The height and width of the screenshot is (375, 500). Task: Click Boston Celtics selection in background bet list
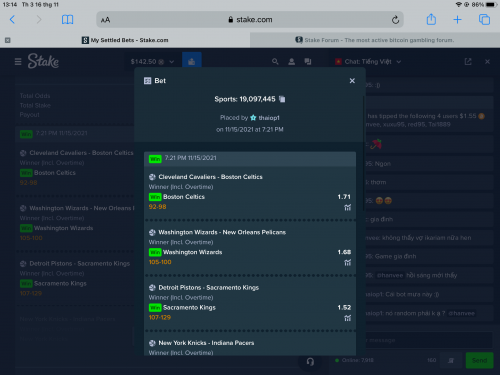55,173
